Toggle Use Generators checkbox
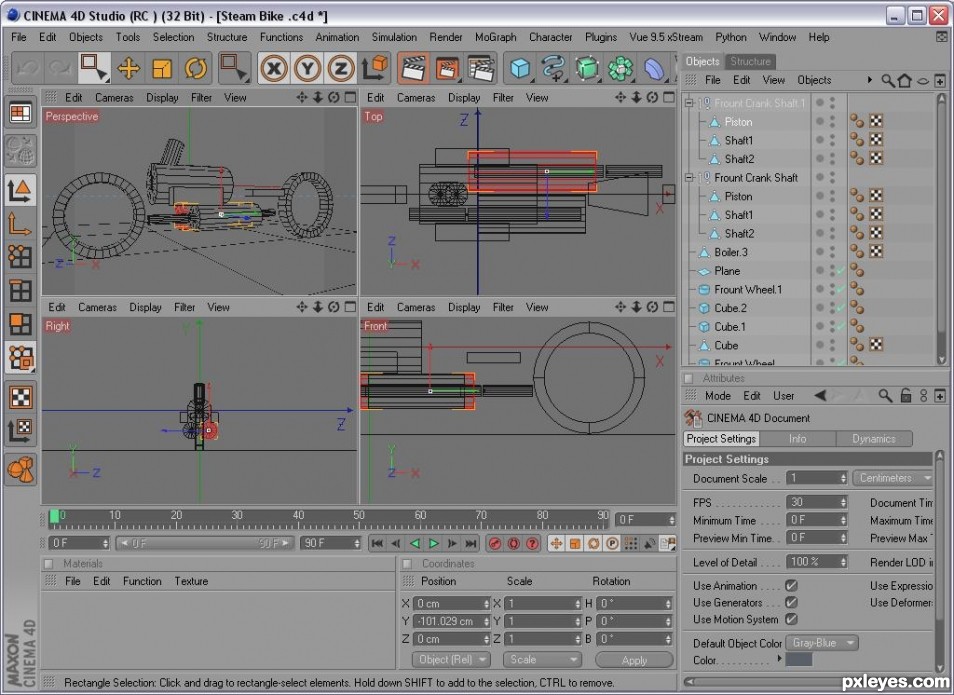Viewport: 954px width, 695px height. click(791, 602)
